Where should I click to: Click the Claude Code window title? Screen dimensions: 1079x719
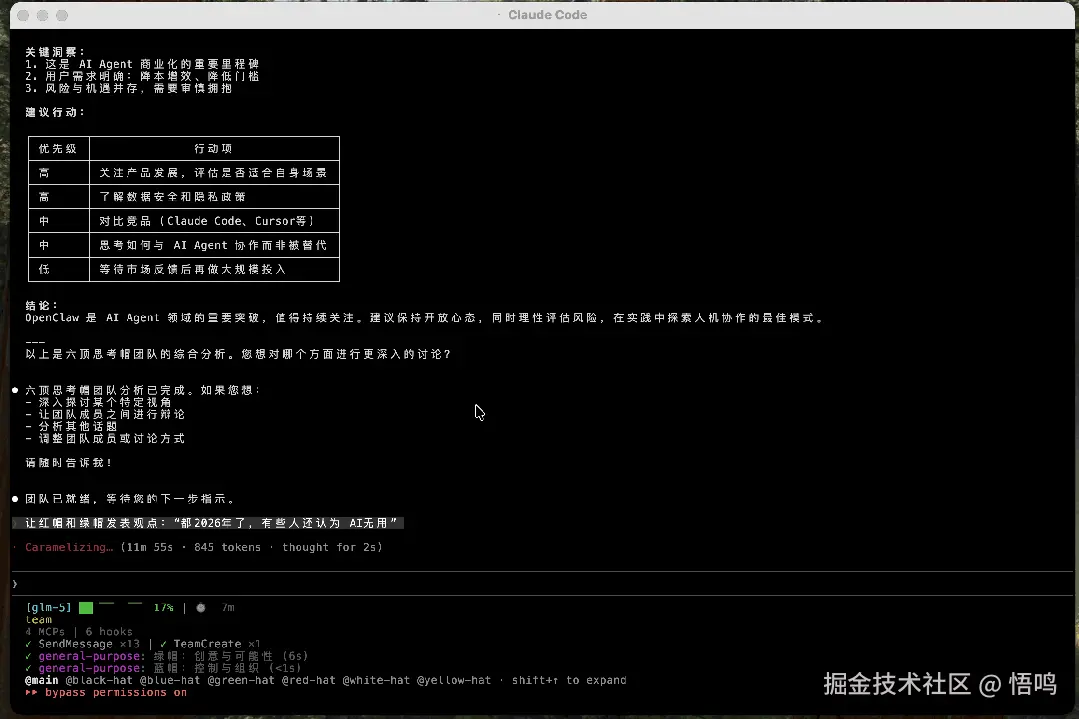coord(547,14)
